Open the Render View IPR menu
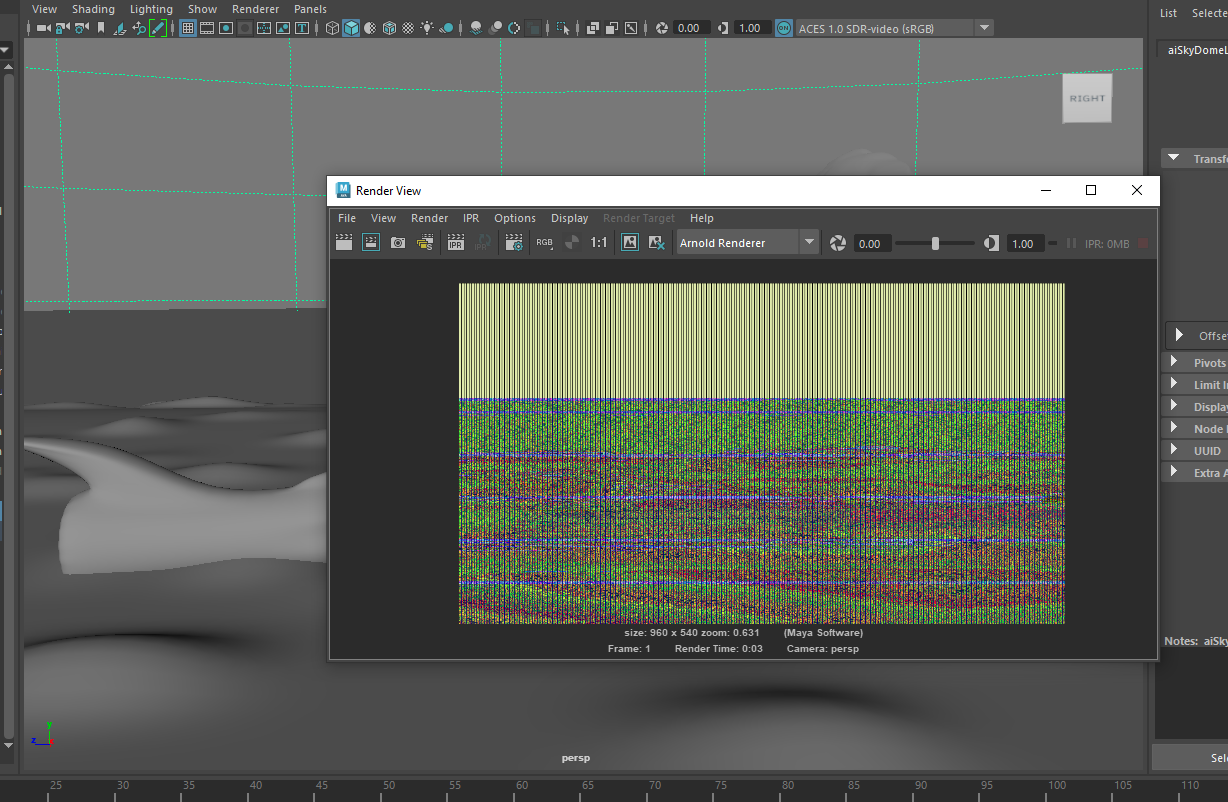The width and height of the screenshot is (1228, 802). [x=471, y=218]
